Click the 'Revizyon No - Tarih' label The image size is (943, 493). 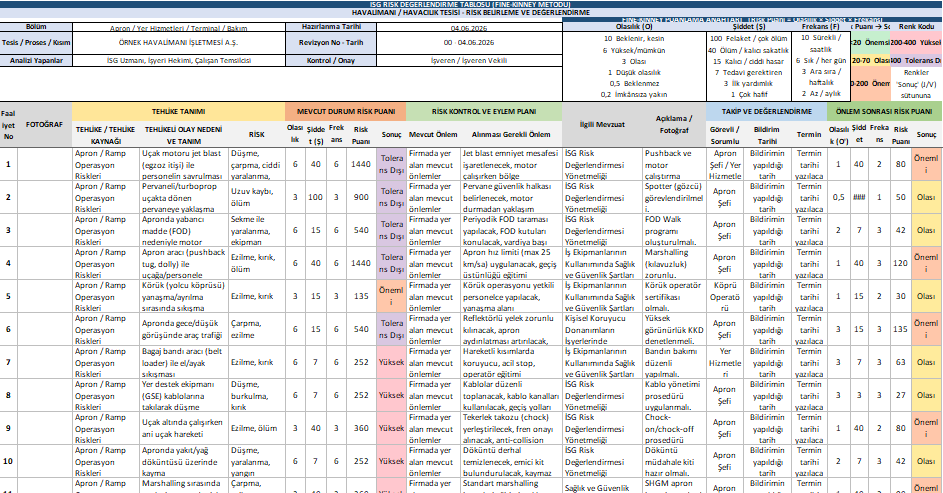click(331, 43)
